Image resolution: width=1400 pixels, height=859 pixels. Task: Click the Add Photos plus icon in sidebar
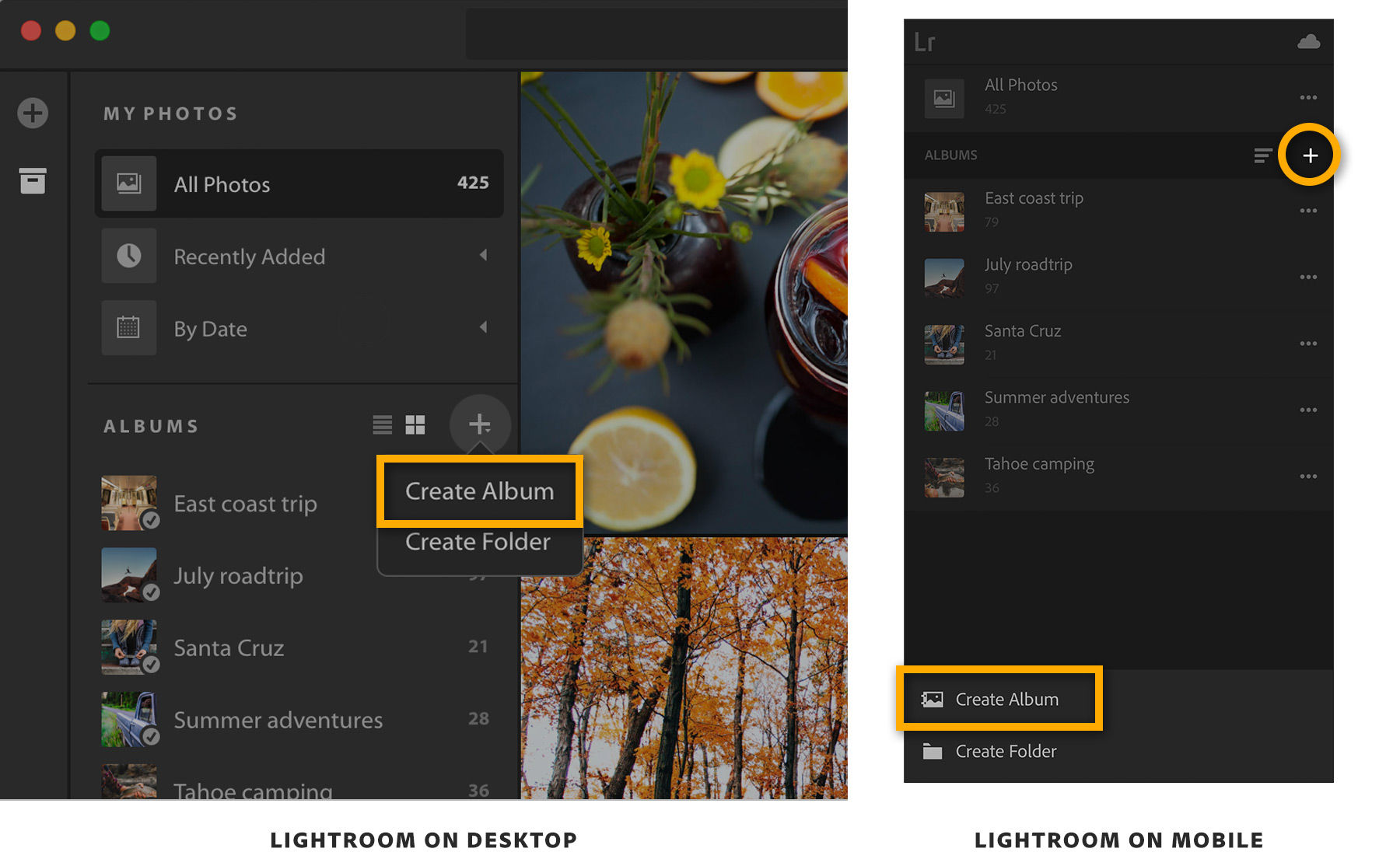(x=32, y=113)
